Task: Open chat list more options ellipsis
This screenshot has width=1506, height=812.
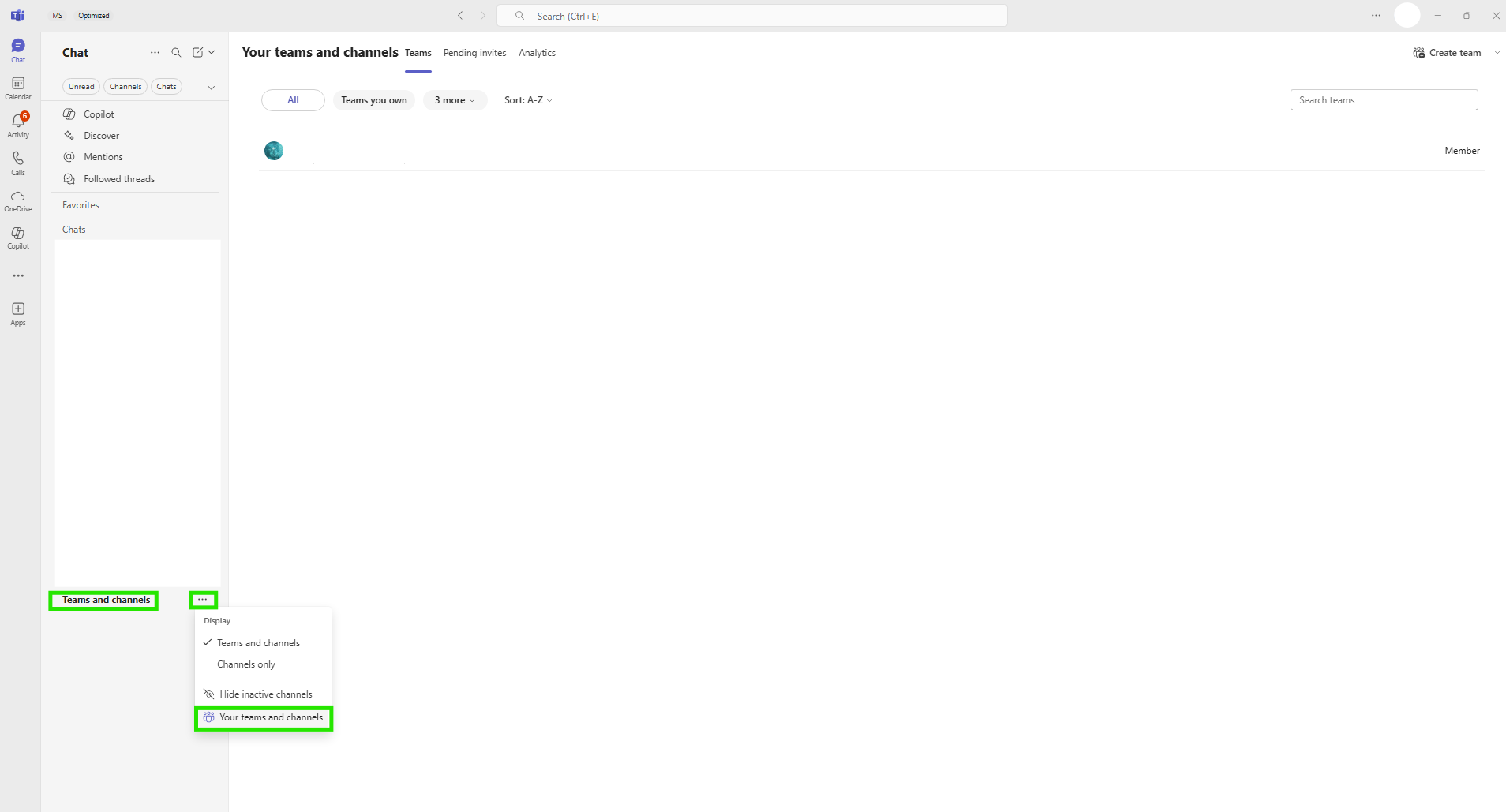Action: click(155, 53)
